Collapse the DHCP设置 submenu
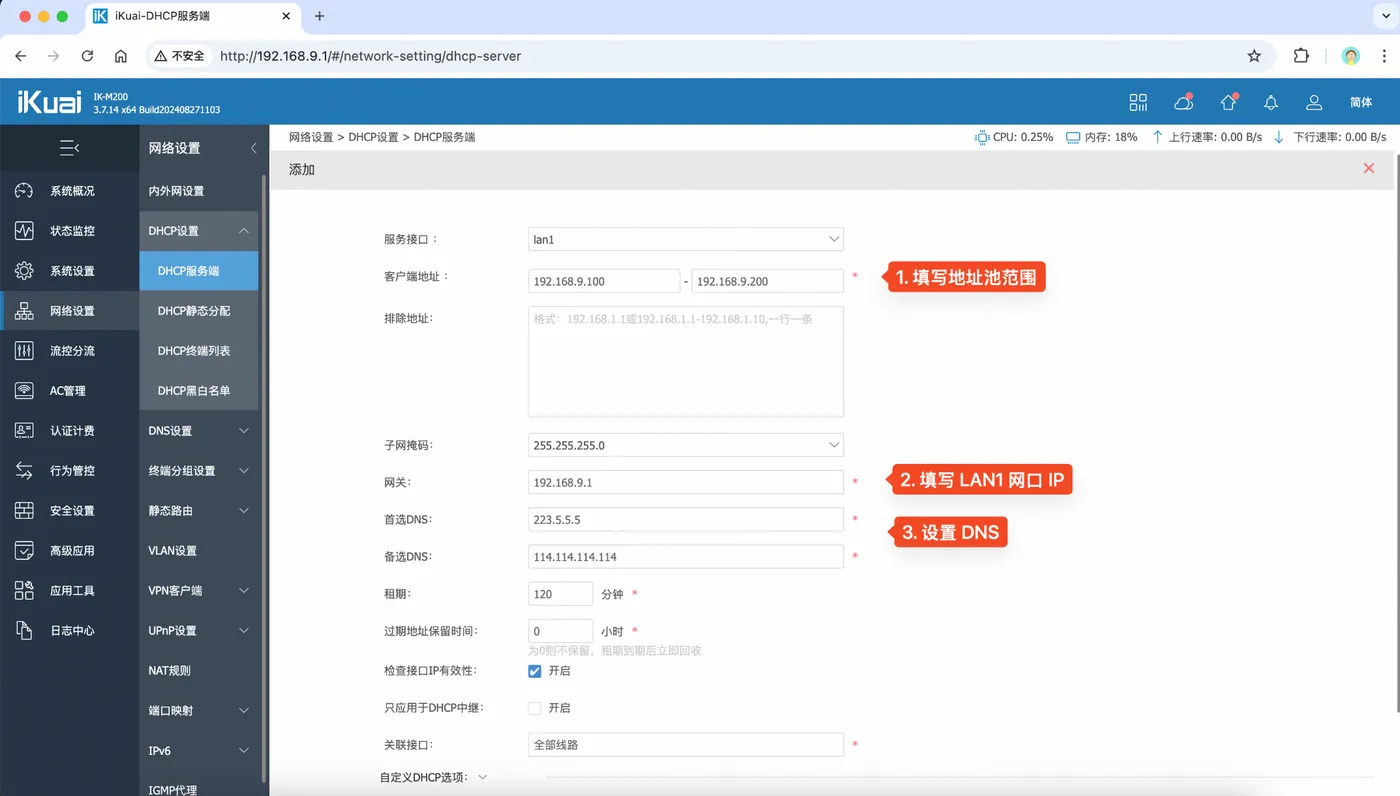The height and width of the screenshot is (796, 1400). point(243,231)
